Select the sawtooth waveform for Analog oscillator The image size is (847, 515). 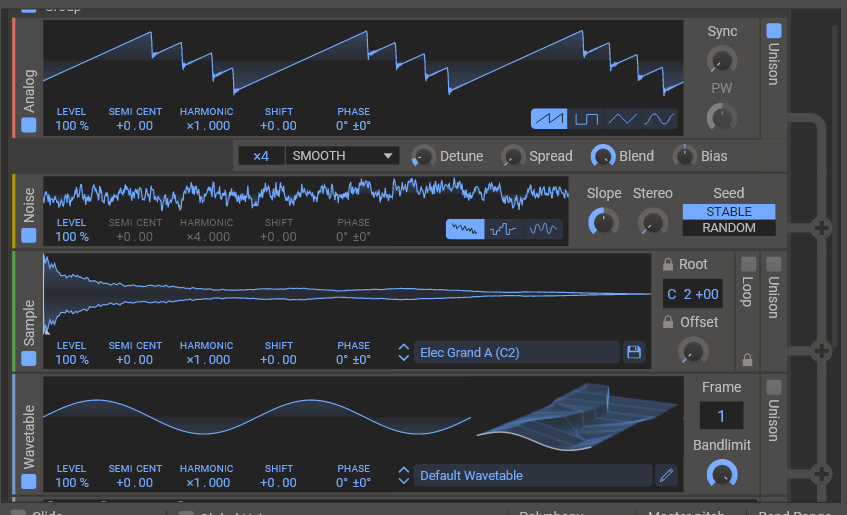click(549, 118)
